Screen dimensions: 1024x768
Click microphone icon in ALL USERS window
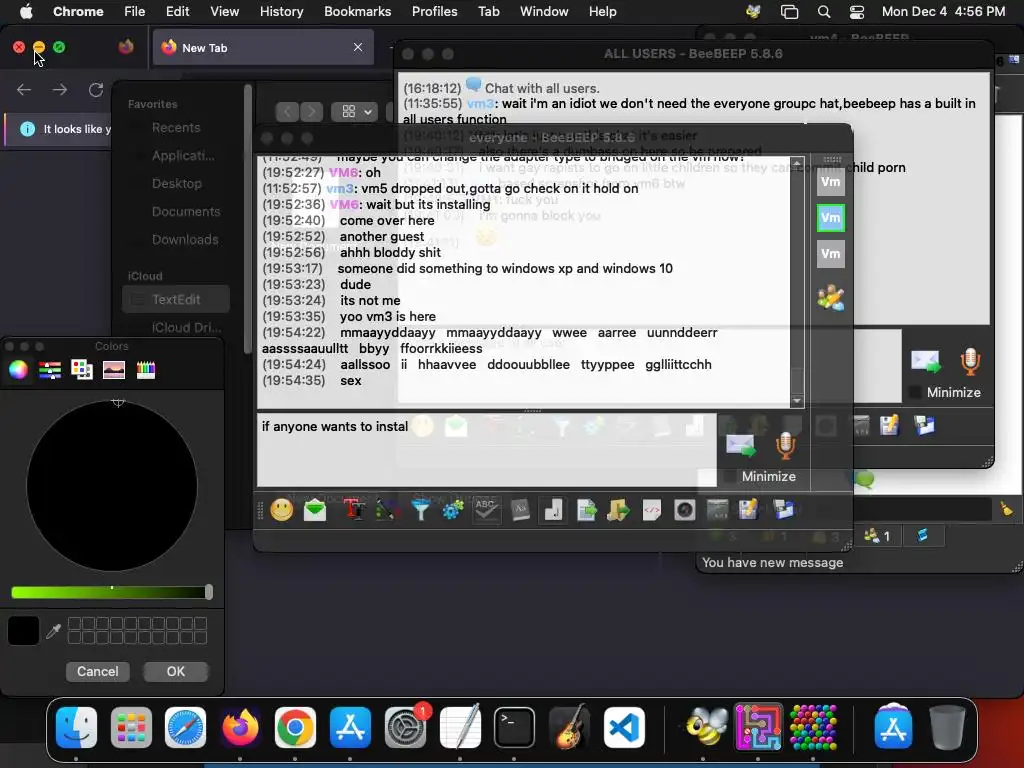[970, 361]
